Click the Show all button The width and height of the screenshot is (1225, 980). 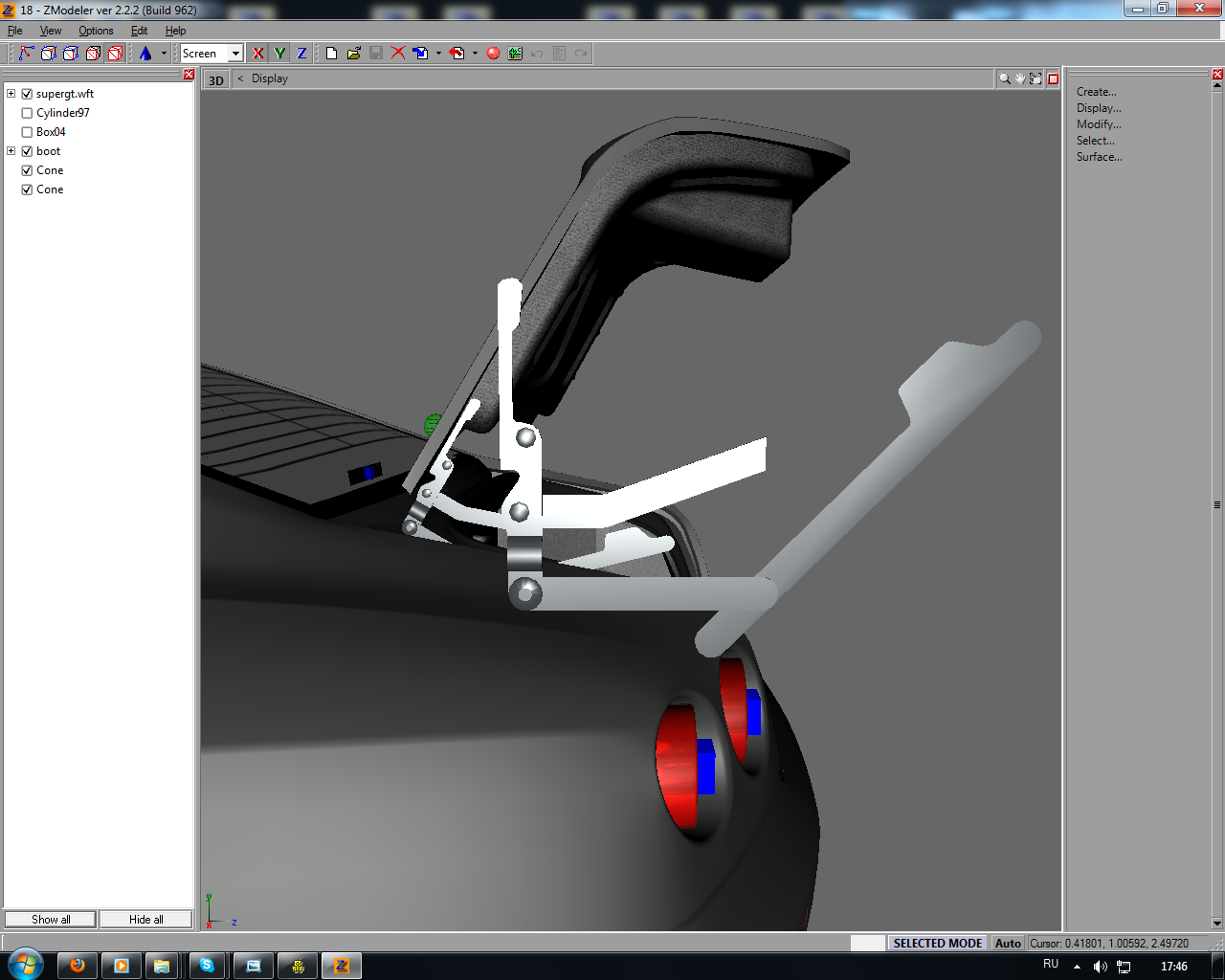[51, 920]
